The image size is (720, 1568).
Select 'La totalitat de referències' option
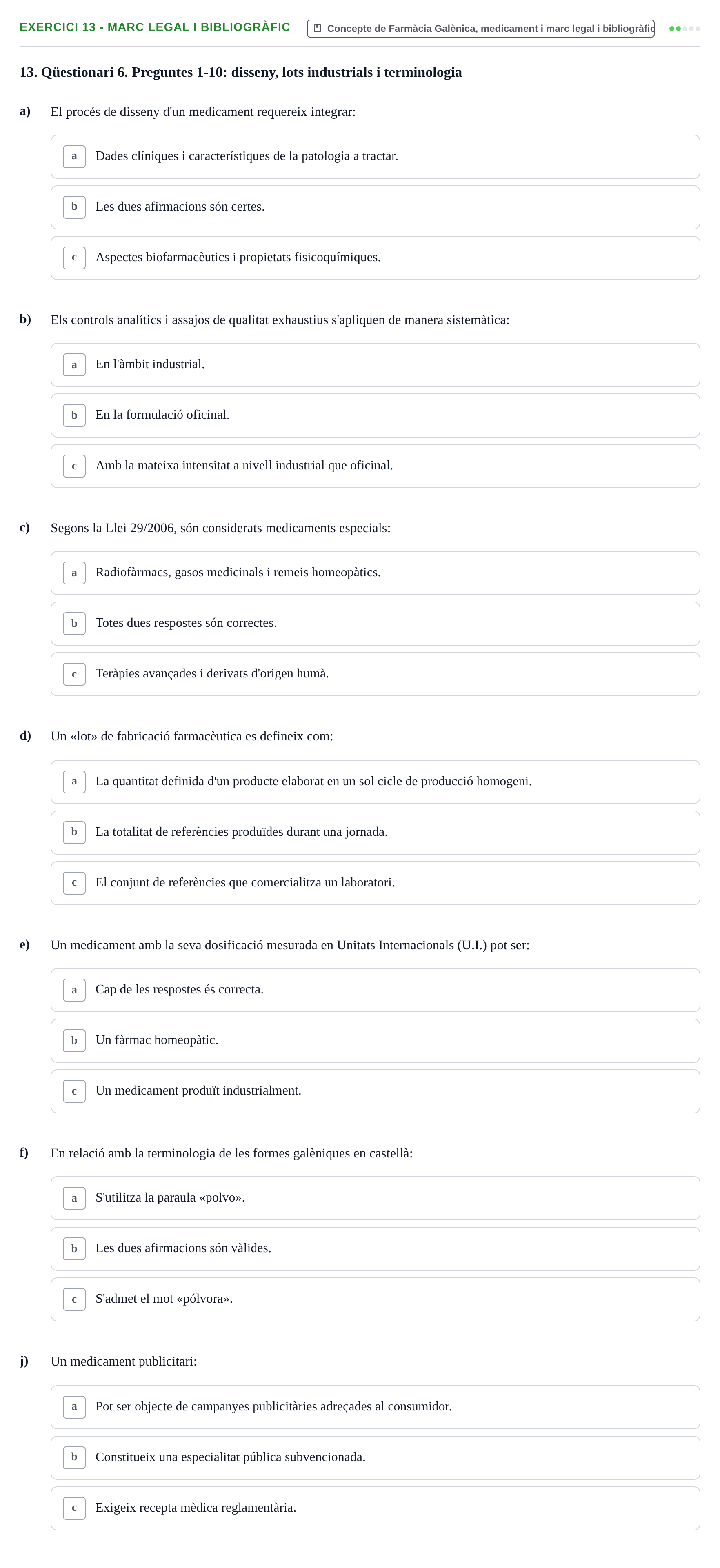[x=375, y=832]
